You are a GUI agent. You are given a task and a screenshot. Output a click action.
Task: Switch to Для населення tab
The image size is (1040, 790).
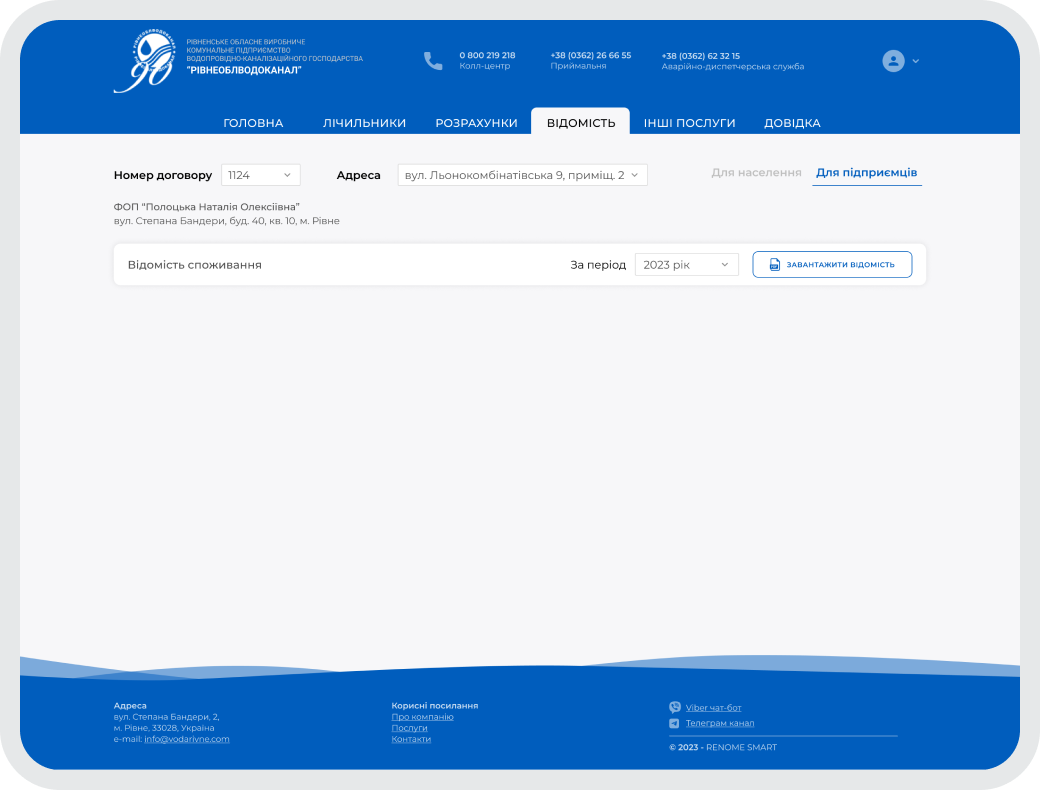point(756,172)
